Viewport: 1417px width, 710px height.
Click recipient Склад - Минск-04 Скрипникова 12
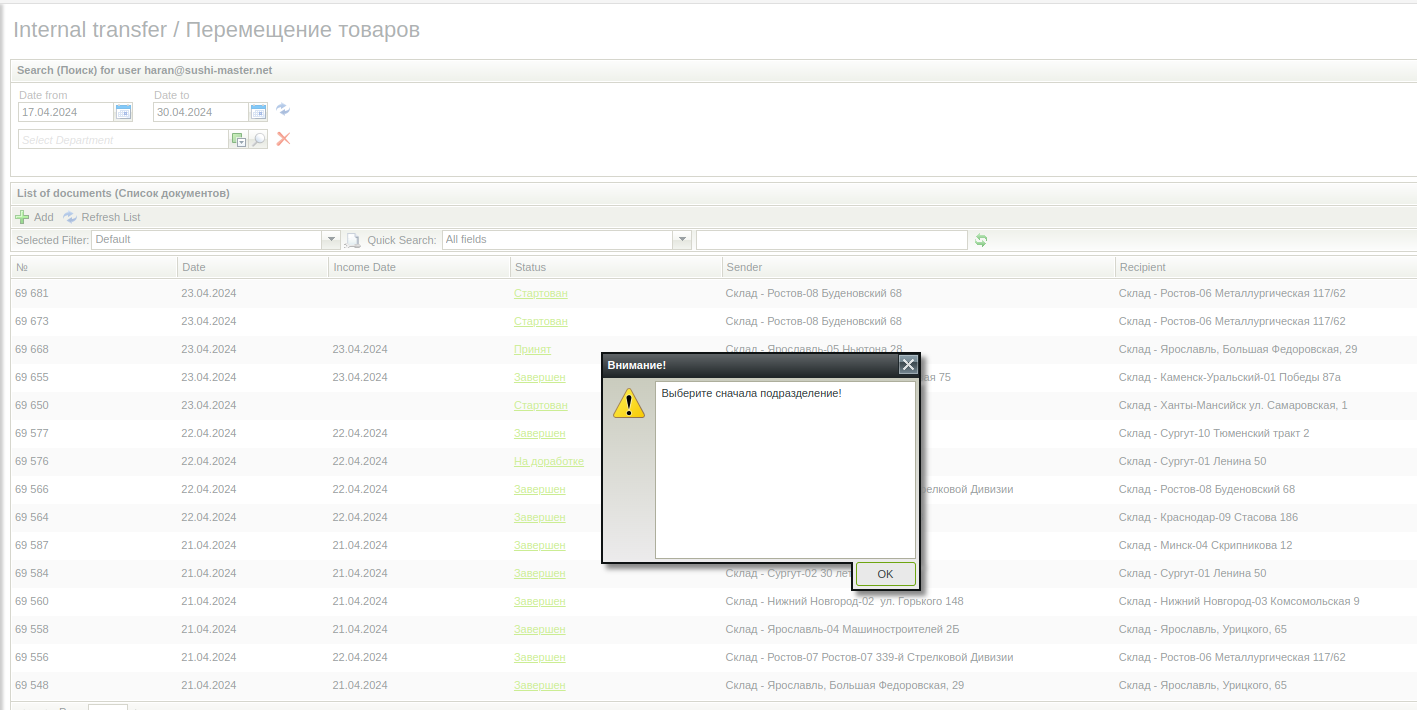1205,545
